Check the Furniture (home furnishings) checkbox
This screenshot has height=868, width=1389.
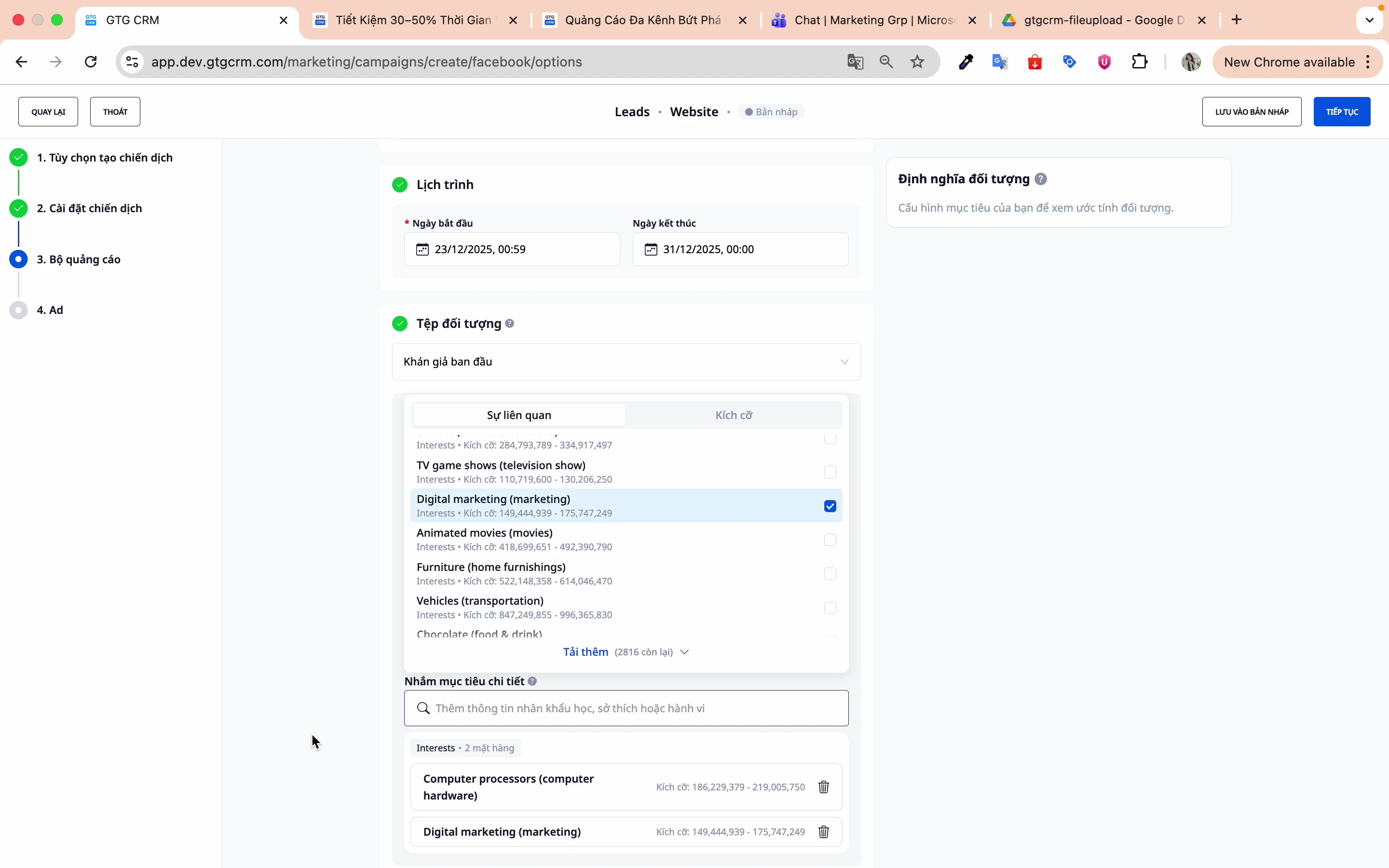point(830,573)
